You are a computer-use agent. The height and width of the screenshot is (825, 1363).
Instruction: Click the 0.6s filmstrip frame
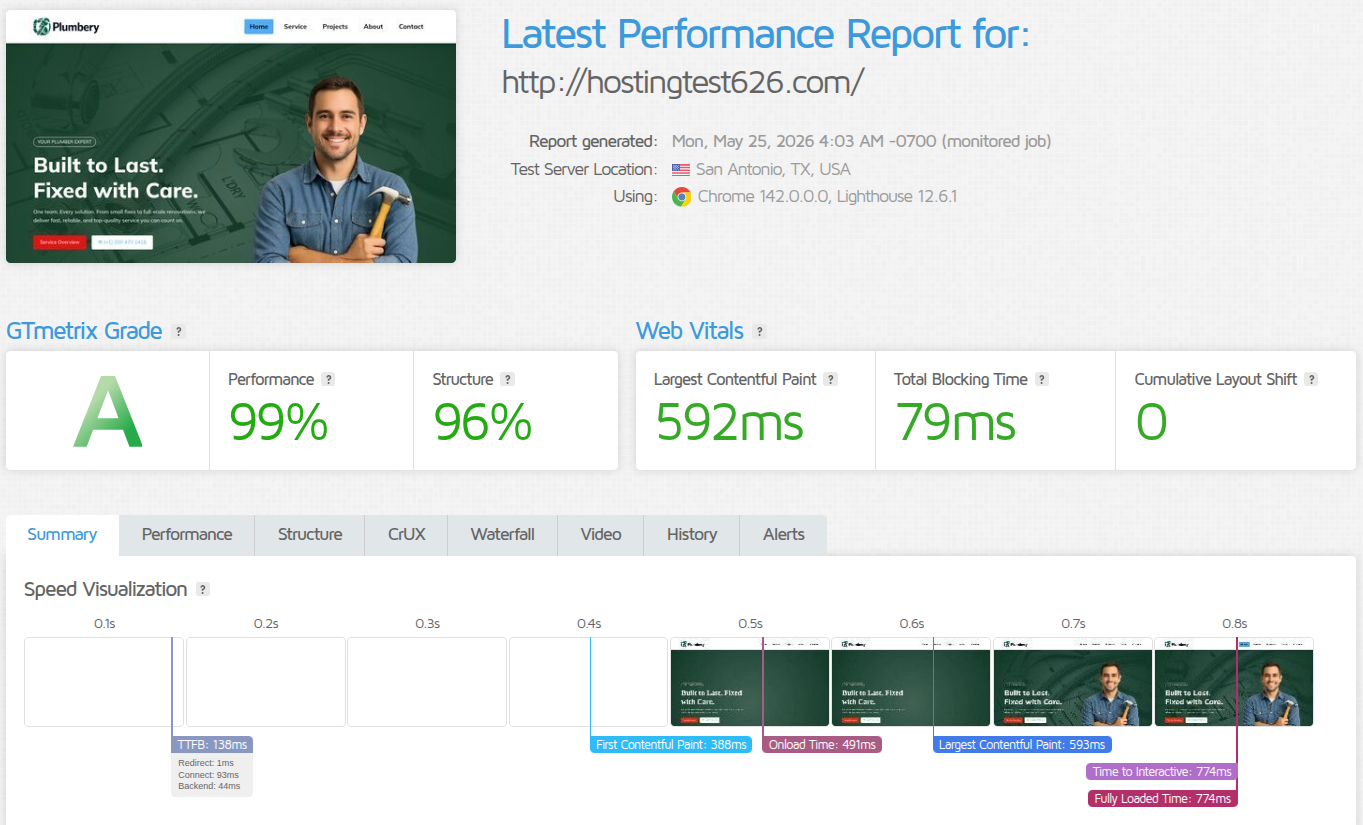click(x=911, y=682)
